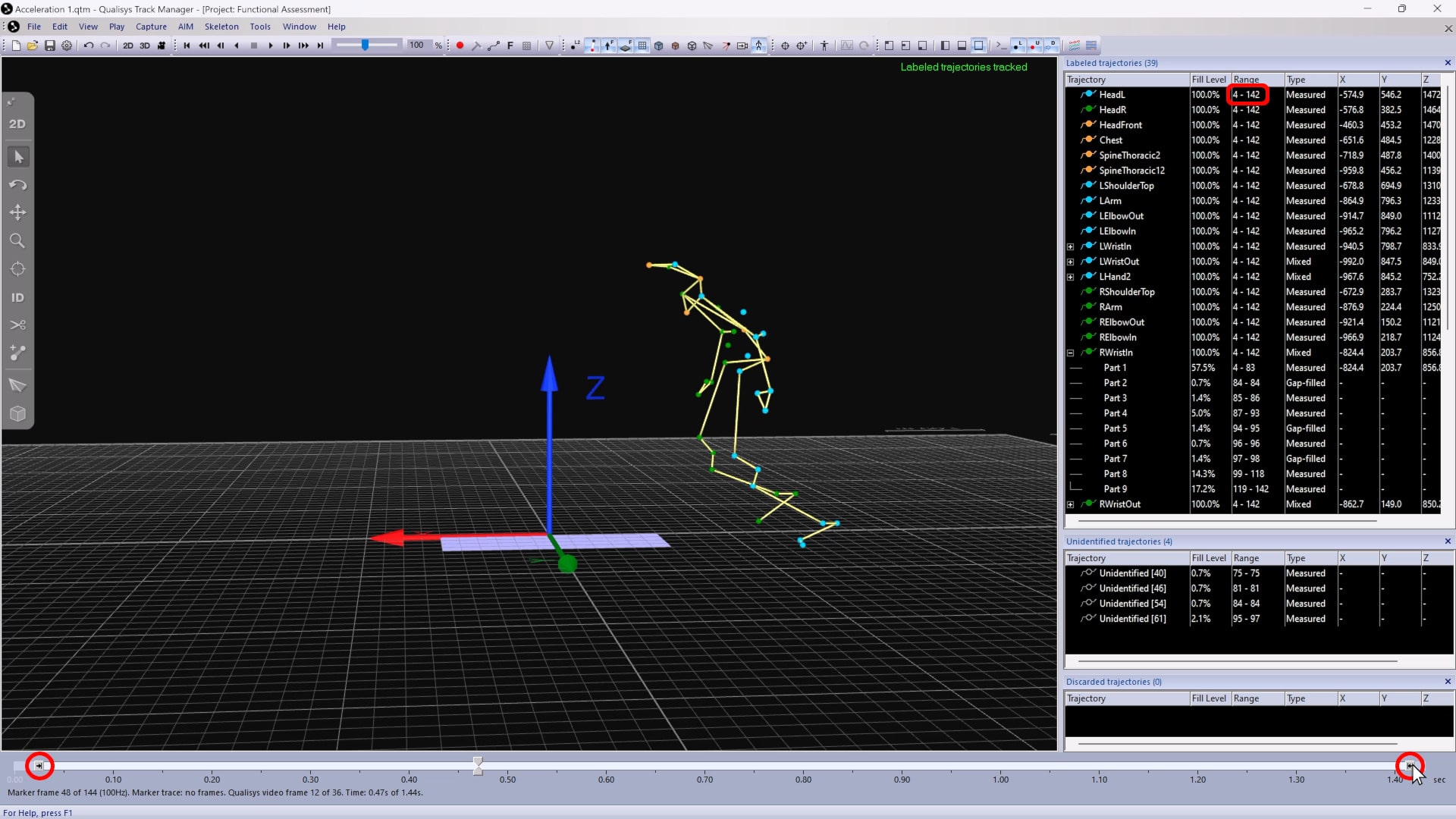1456x819 pixels.
Task: Start a capture with the red record icon
Action: (460, 45)
